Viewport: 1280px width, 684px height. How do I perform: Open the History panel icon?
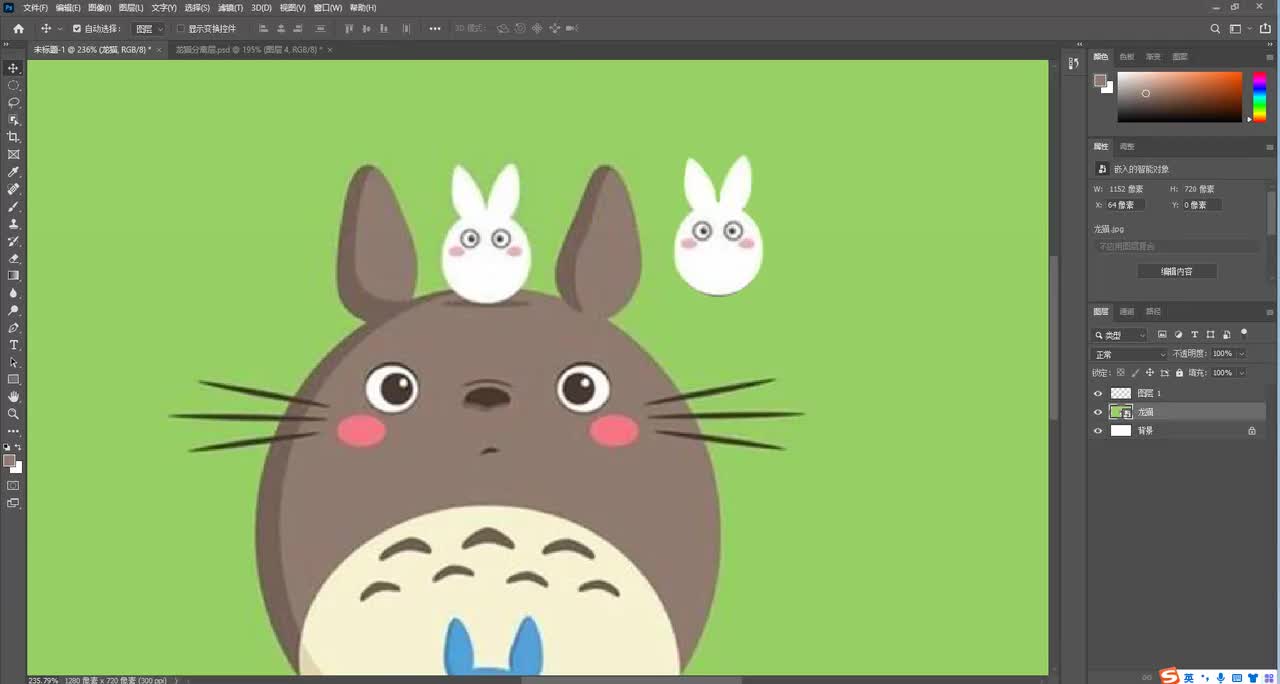[1073, 63]
